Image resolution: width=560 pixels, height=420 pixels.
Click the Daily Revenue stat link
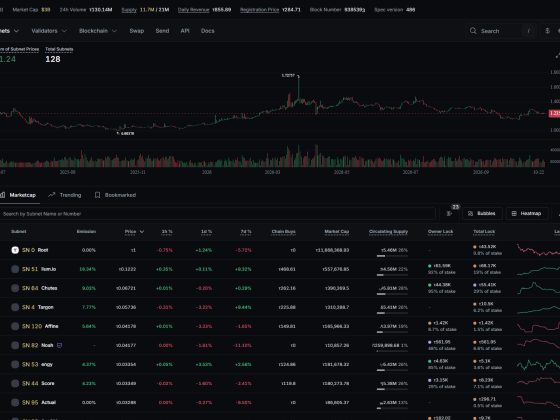[x=193, y=10]
